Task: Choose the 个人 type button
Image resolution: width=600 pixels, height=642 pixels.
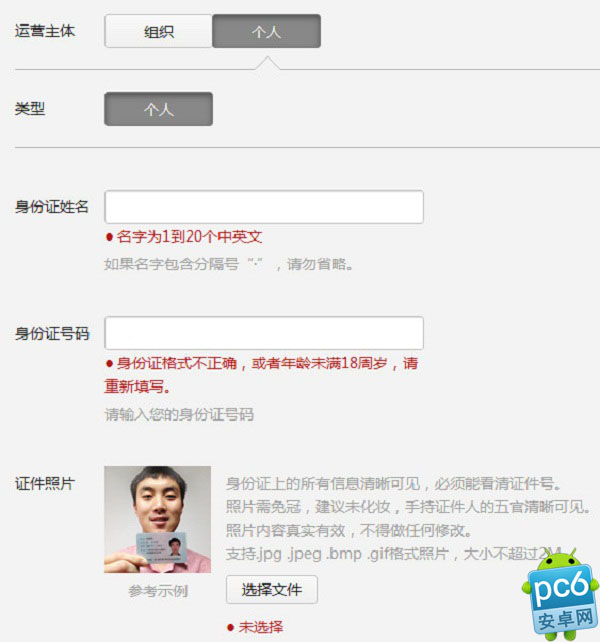Action: [158, 109]
